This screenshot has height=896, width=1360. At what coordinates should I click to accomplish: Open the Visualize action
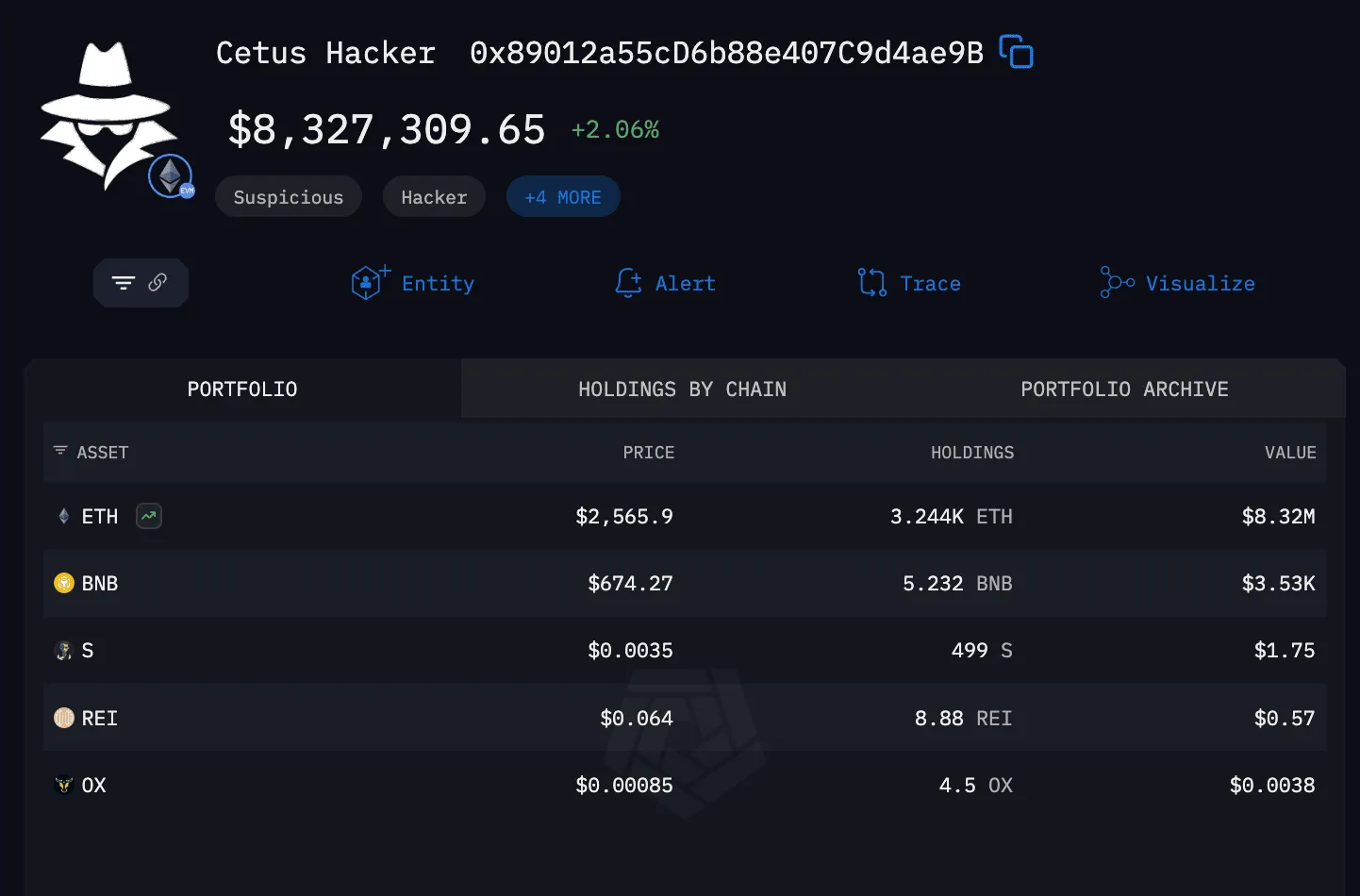click(1177, 283)
